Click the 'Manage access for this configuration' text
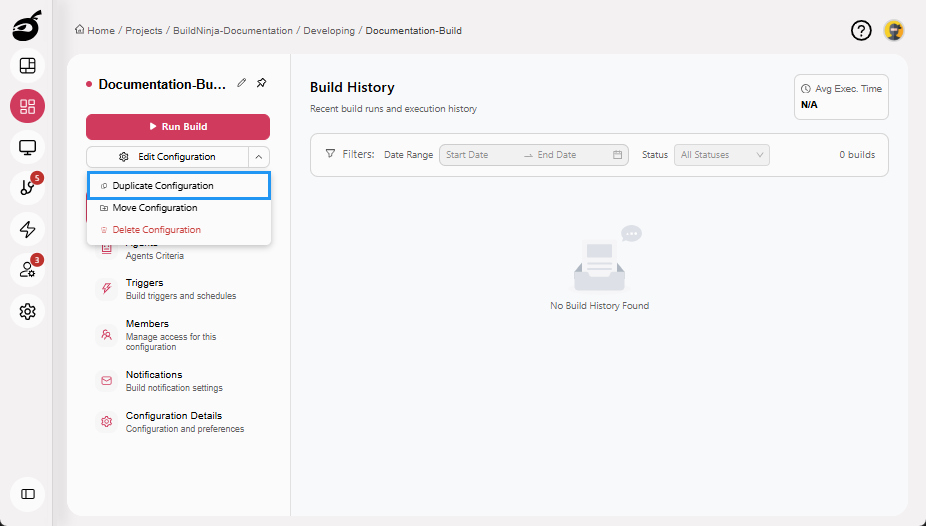The height and width of the screenshot is (526, 926). point(171,342)
